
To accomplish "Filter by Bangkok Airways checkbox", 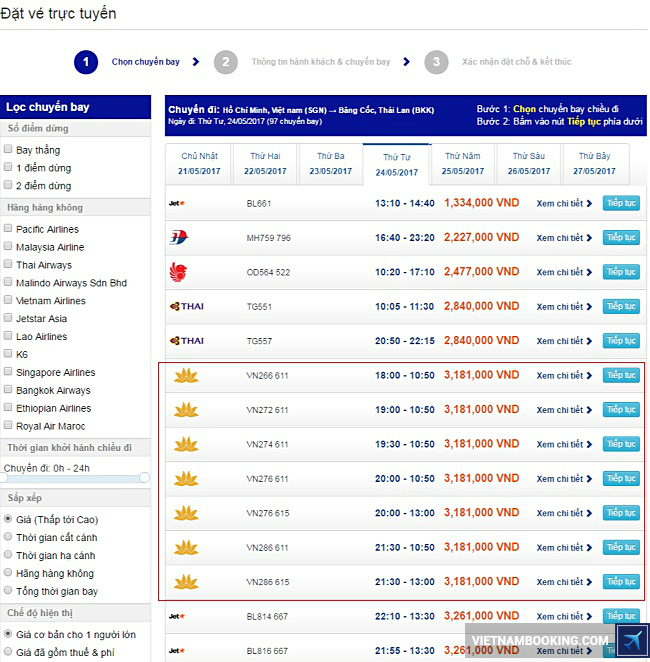I will point(8,389).
